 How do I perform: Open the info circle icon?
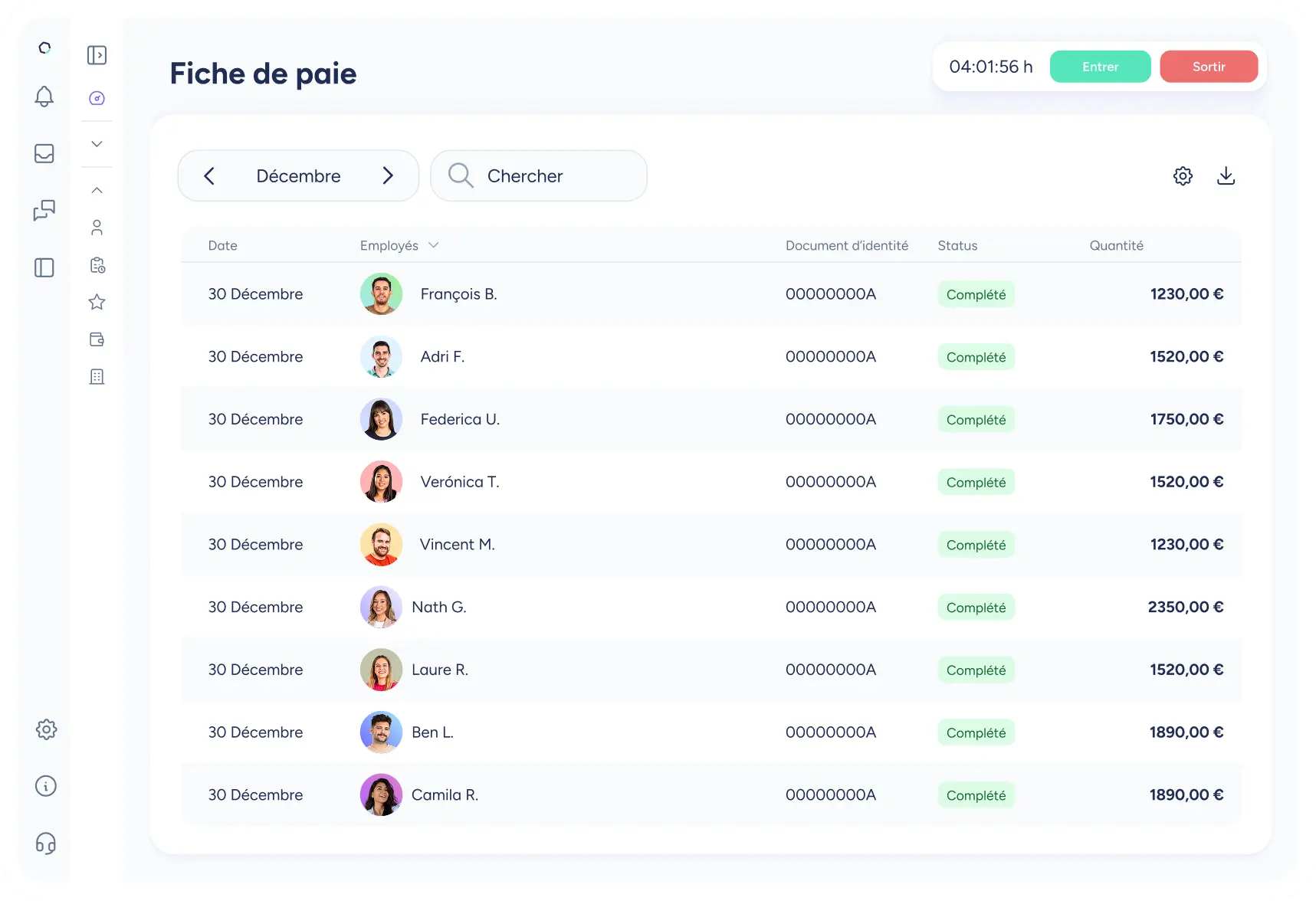46,786
